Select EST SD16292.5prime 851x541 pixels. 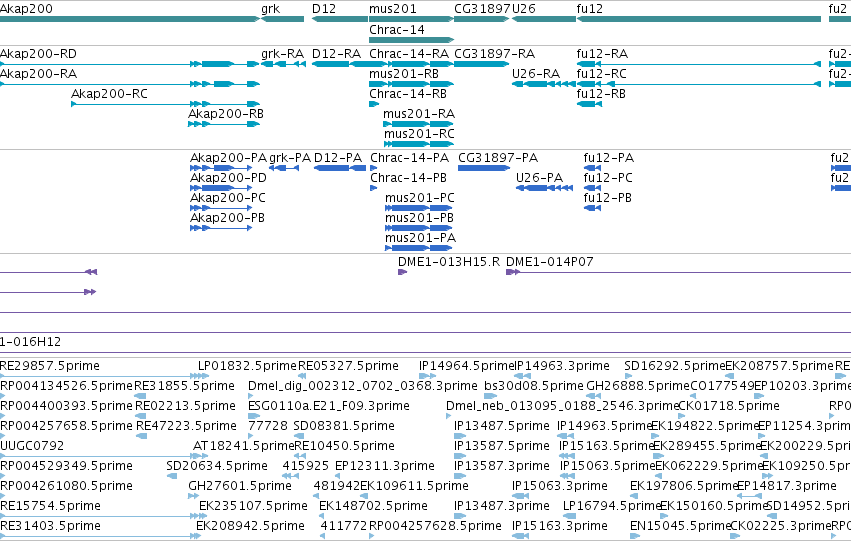click(x=675, y=366)
